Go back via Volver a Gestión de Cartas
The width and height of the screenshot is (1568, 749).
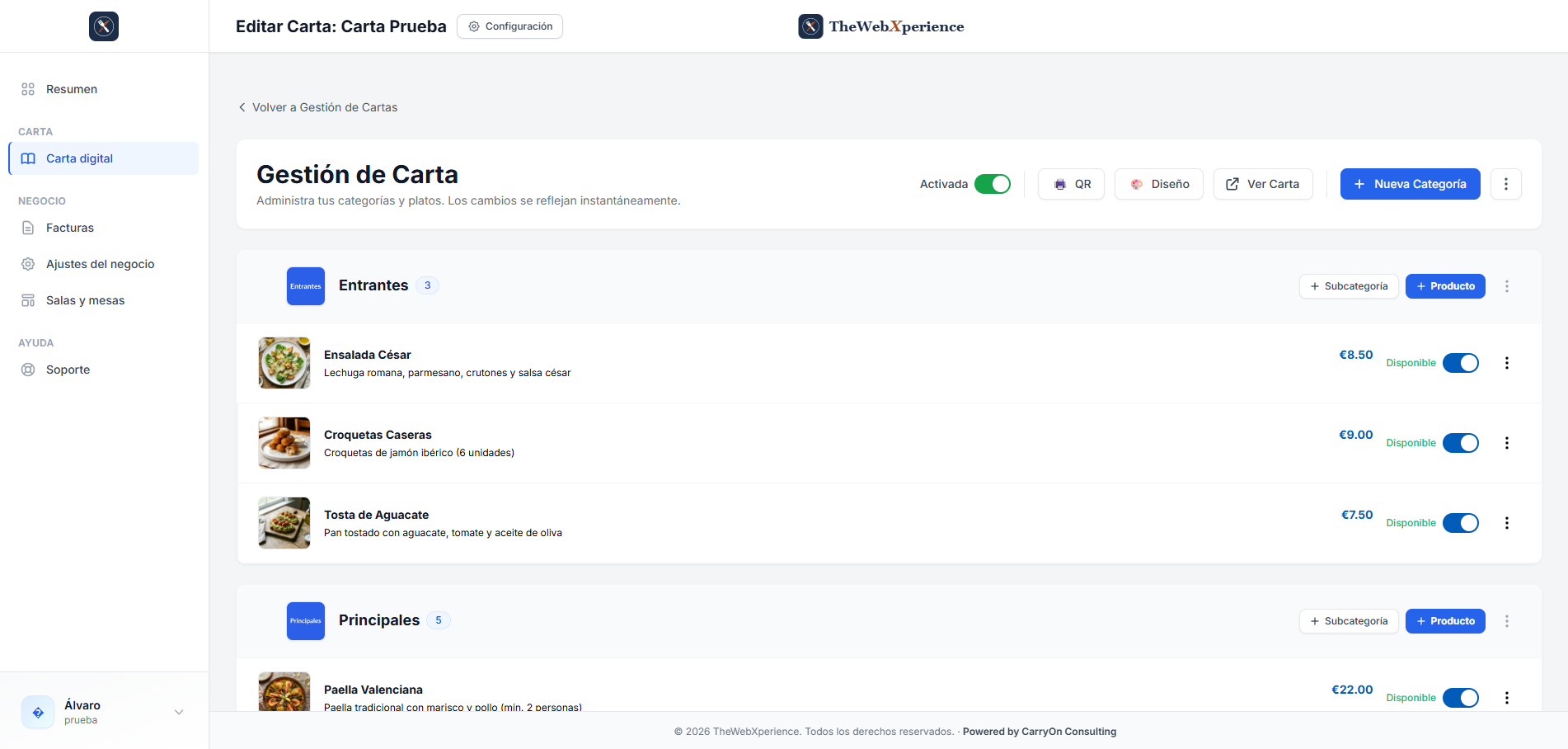(318, 107)
